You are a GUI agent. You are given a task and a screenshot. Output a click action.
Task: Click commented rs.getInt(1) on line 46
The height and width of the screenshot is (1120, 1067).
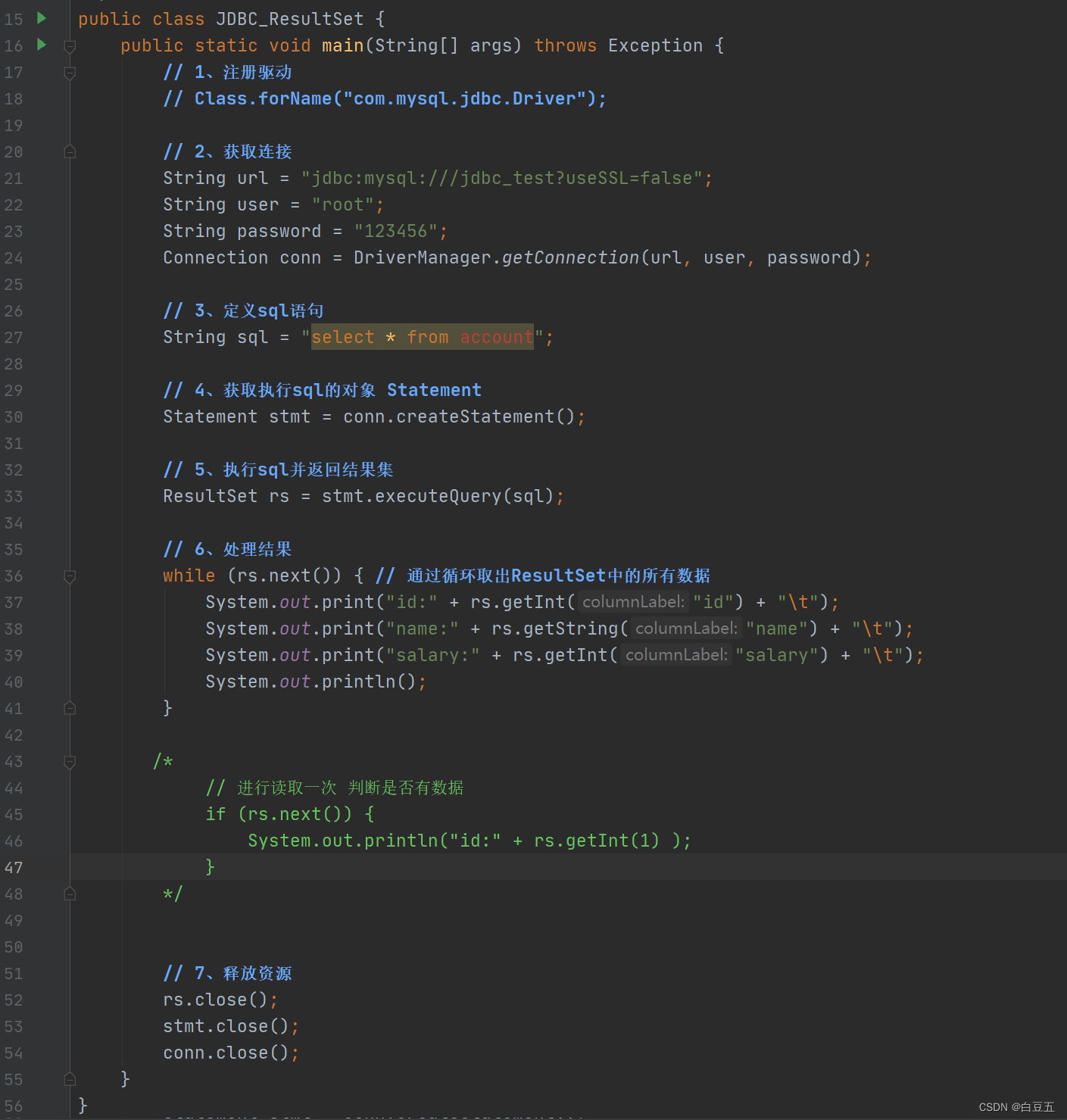tap(597, 841)
